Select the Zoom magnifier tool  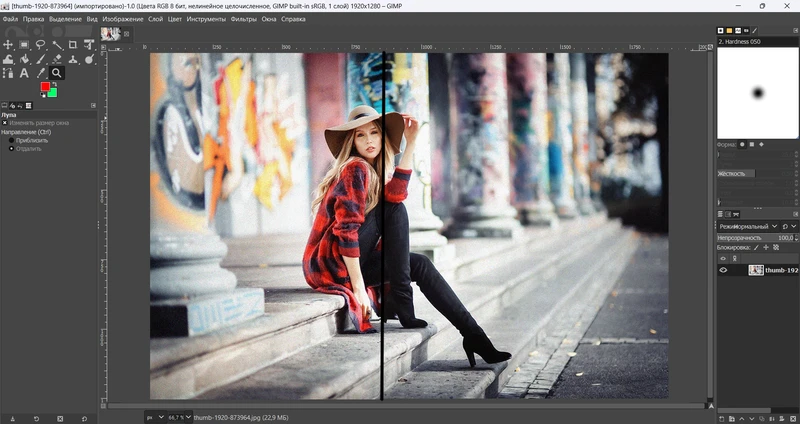point(57,73)
